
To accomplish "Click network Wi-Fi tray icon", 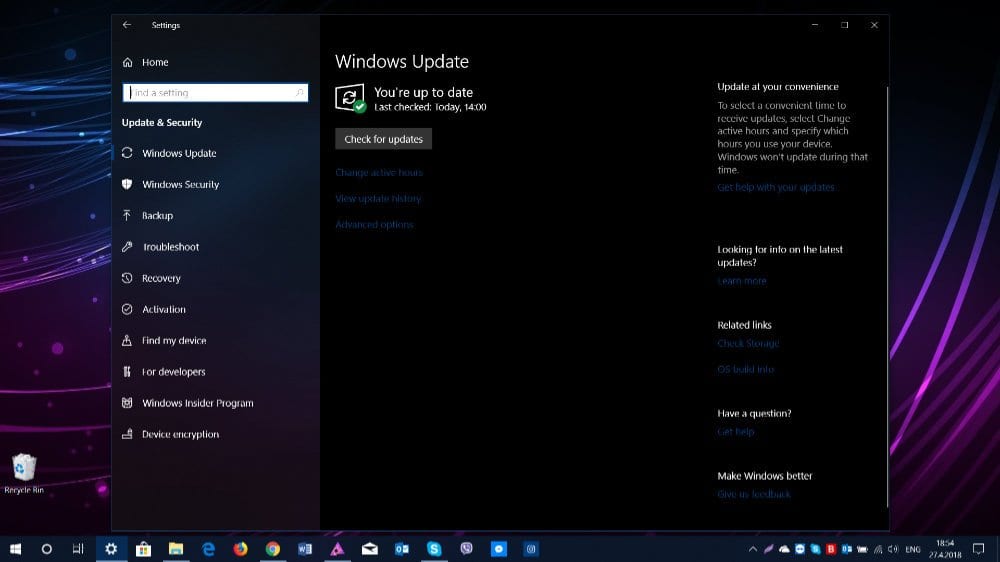I will pyautogui.click(x=878, y=549).
